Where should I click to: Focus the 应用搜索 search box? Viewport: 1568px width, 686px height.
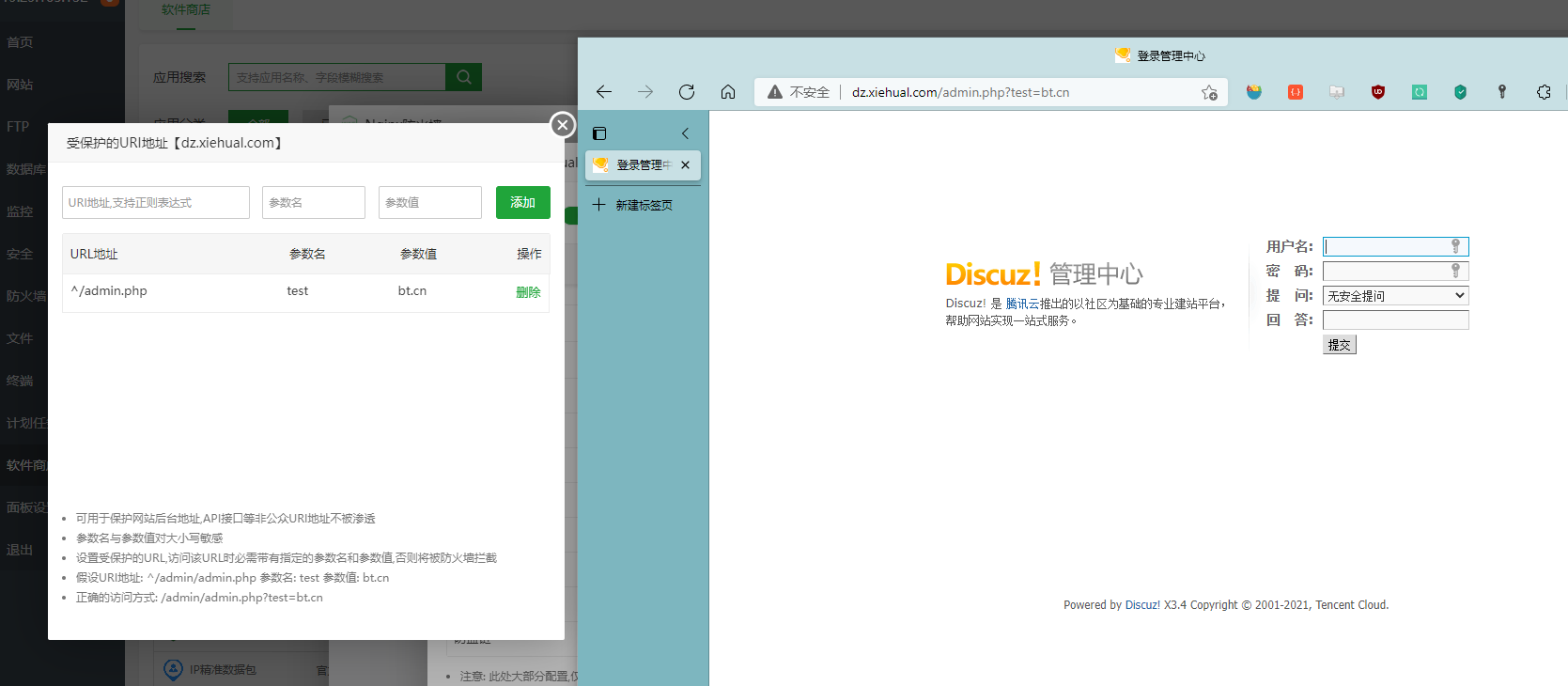point(336,77)
